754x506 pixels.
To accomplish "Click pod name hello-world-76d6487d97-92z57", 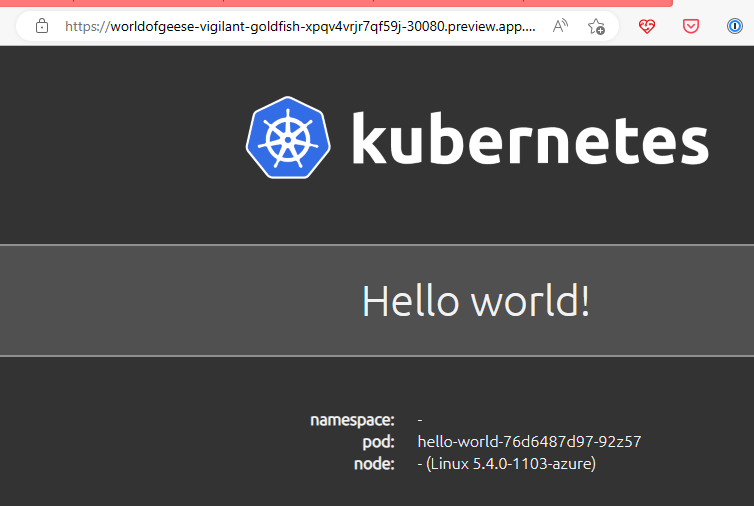I will pyautogui.click(x=529, y=442).
